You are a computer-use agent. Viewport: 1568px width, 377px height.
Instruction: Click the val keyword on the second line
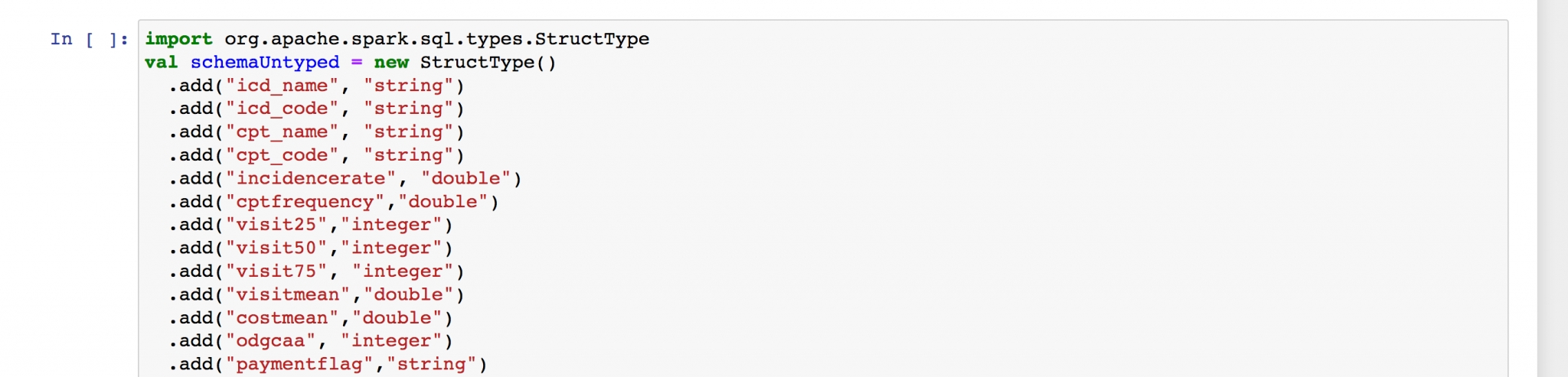(x=161, y=63)
